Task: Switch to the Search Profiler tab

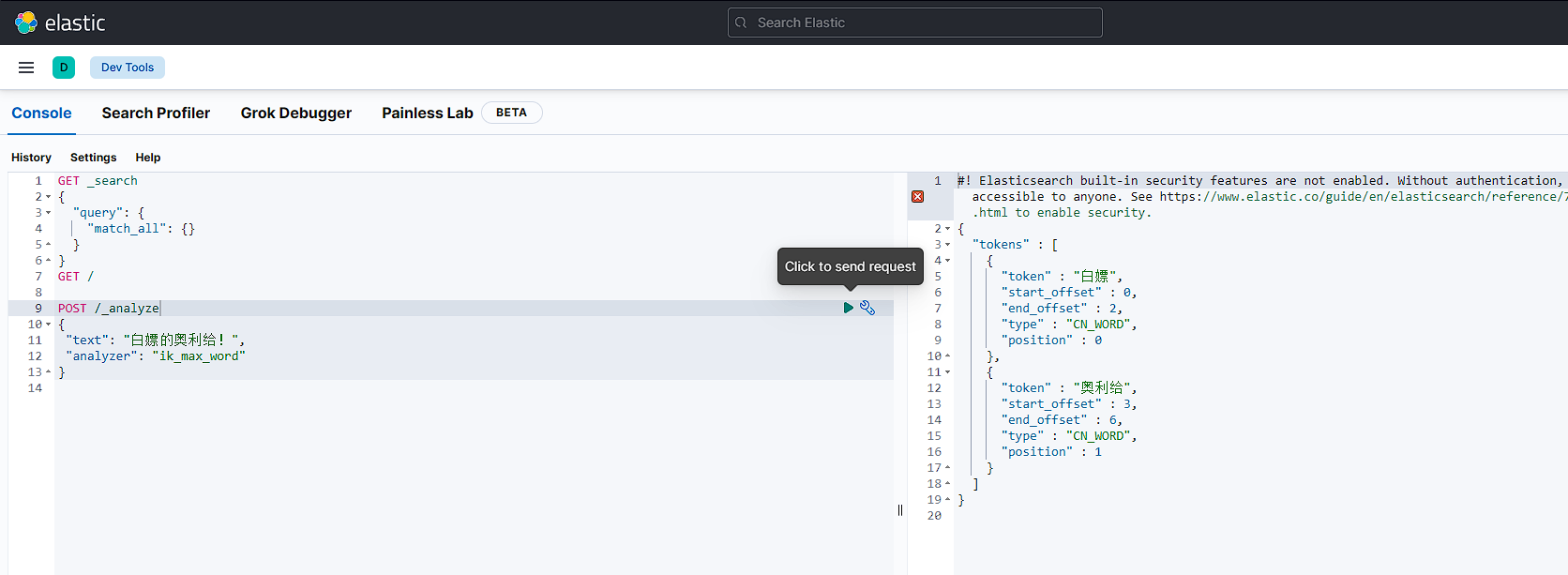Action: click(x=156, y=113)
